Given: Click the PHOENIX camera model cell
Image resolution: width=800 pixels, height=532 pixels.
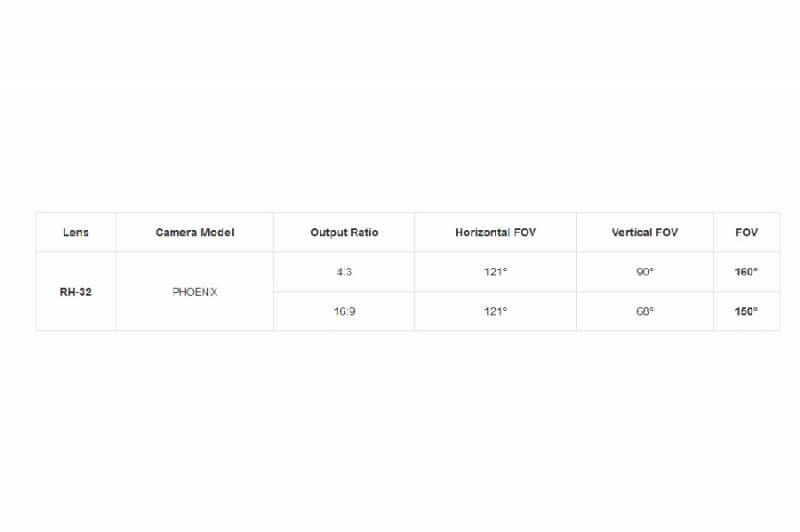Looking at the screenshot, I should (x=194, y=291).
